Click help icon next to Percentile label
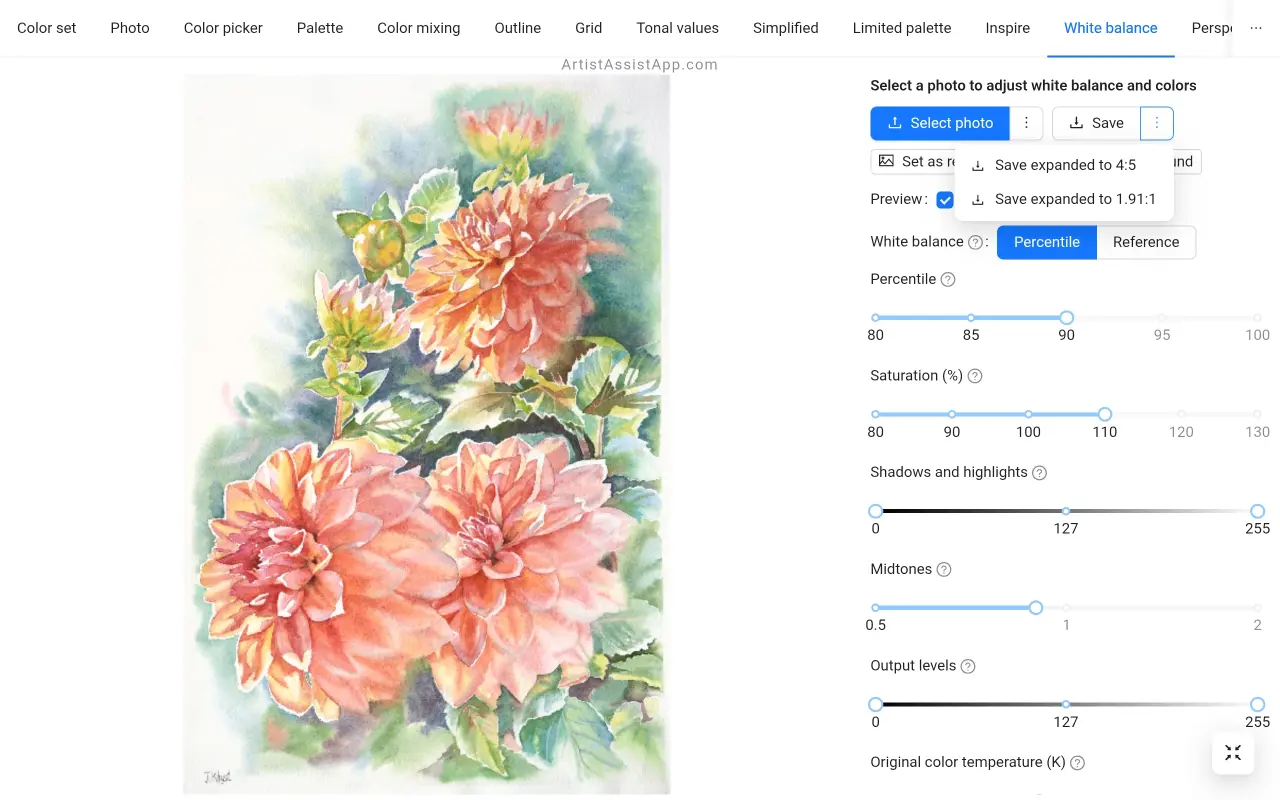Viewport: 1280px width, 800px height. (948, 280)
